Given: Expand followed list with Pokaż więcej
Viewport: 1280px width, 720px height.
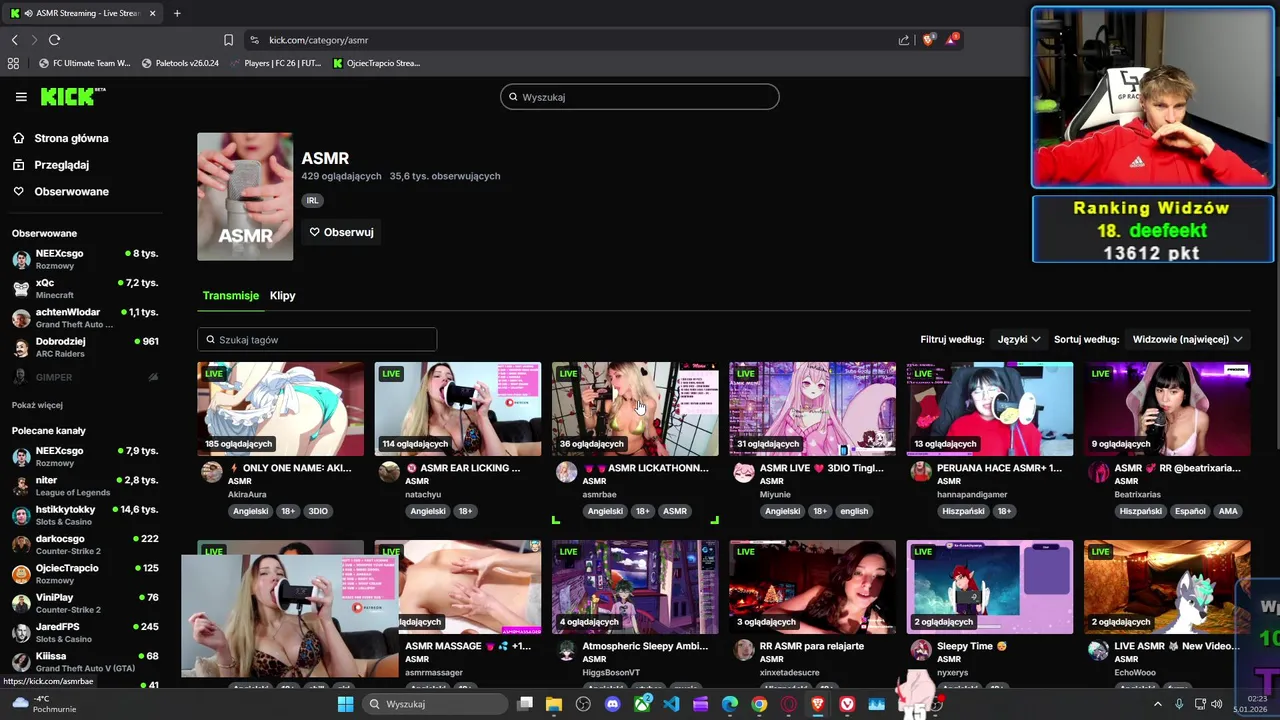Looking at the screenshot, I should tap(37, 405).
